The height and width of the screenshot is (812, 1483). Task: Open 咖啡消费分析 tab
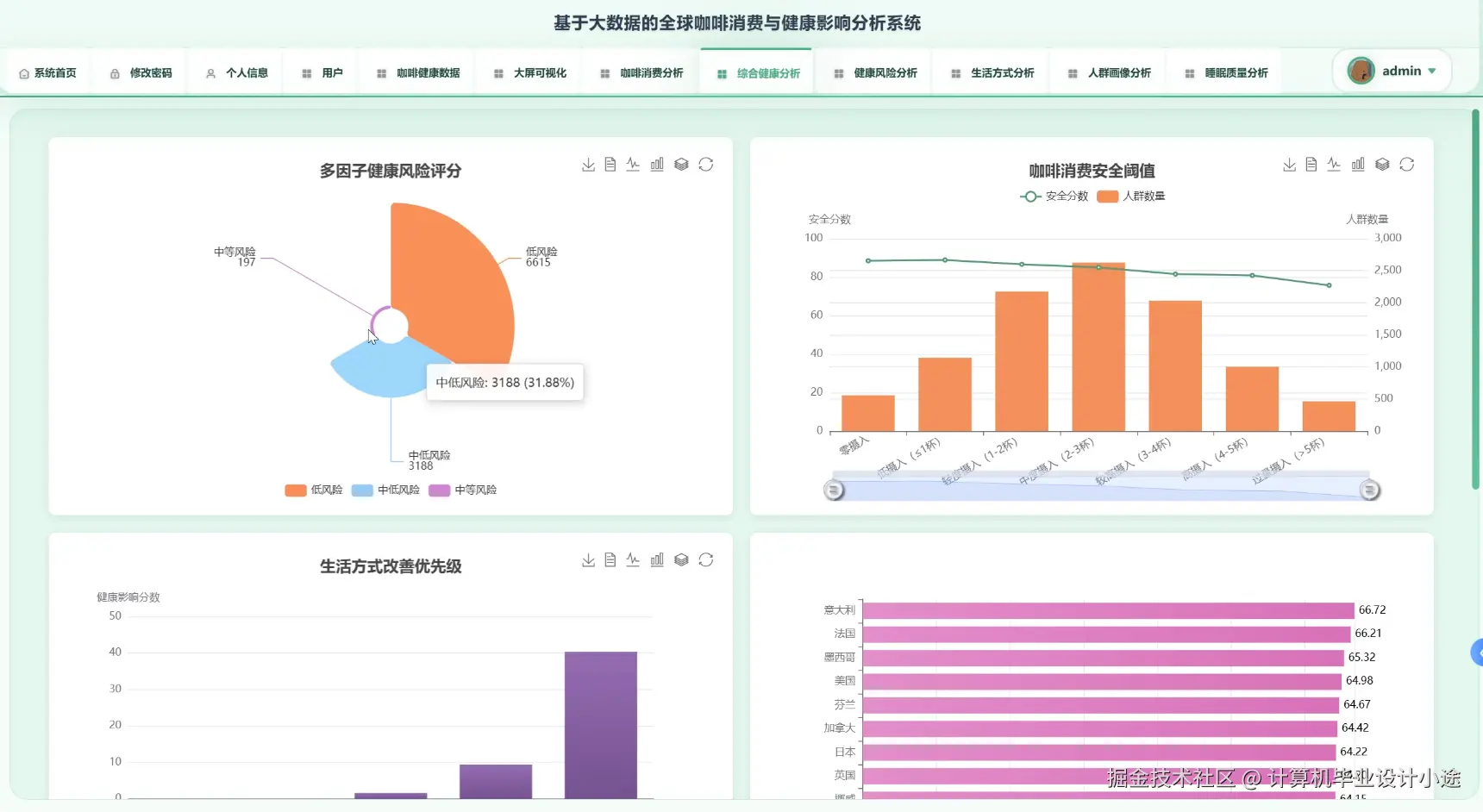point(641,73)
